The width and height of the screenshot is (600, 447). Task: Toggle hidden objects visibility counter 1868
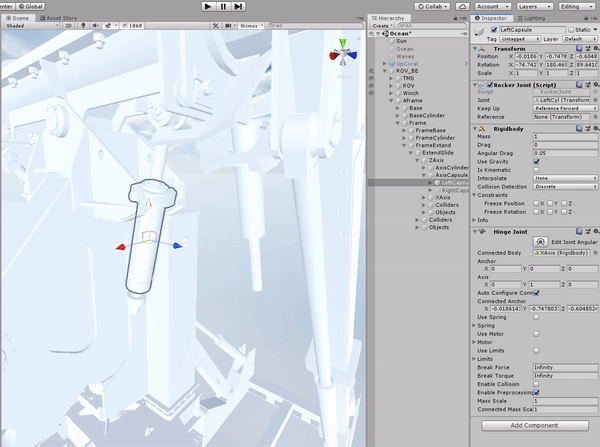coord(132,26)
